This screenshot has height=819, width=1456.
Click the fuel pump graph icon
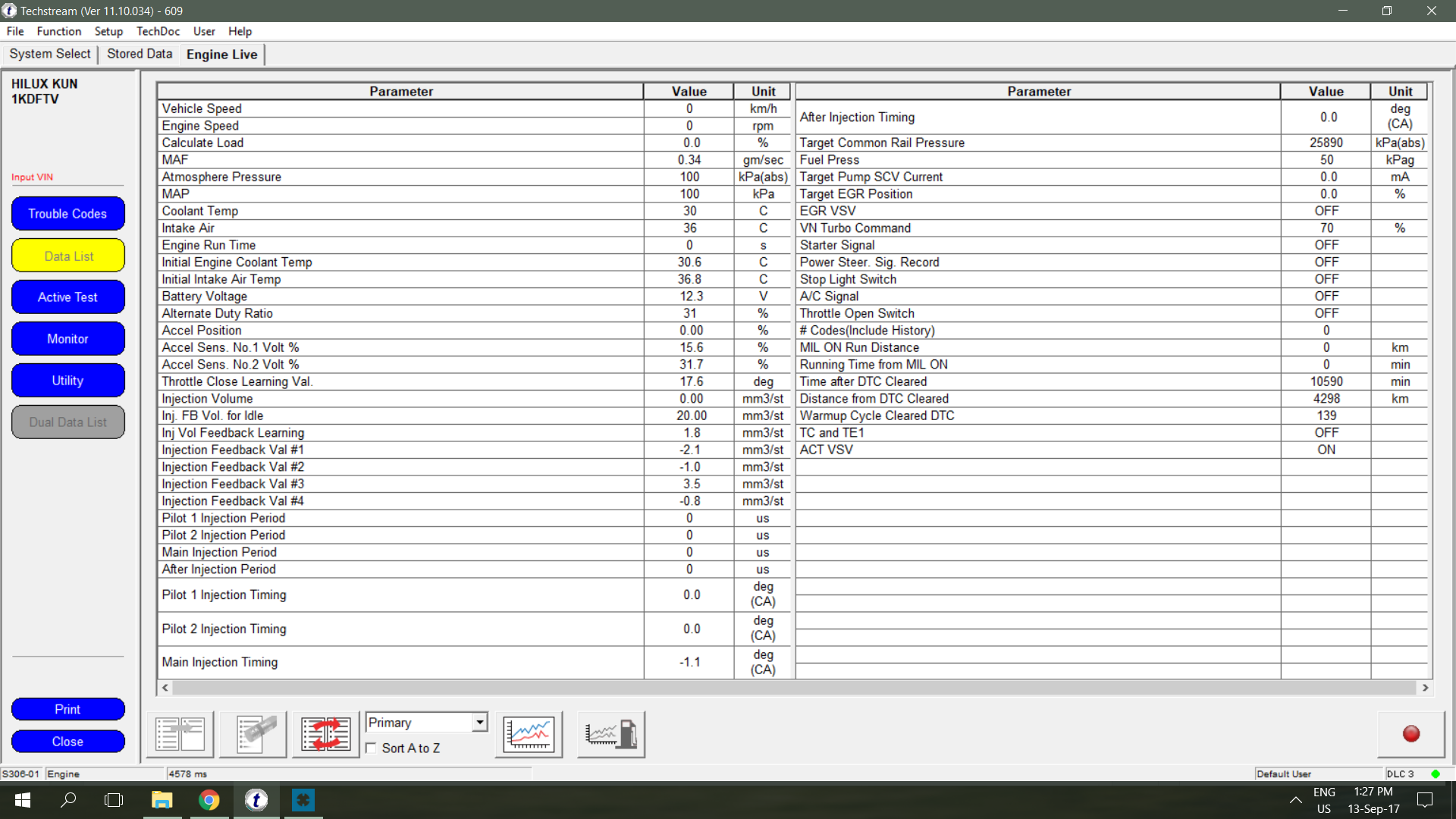pyautogui.click(x=611, y=734)
